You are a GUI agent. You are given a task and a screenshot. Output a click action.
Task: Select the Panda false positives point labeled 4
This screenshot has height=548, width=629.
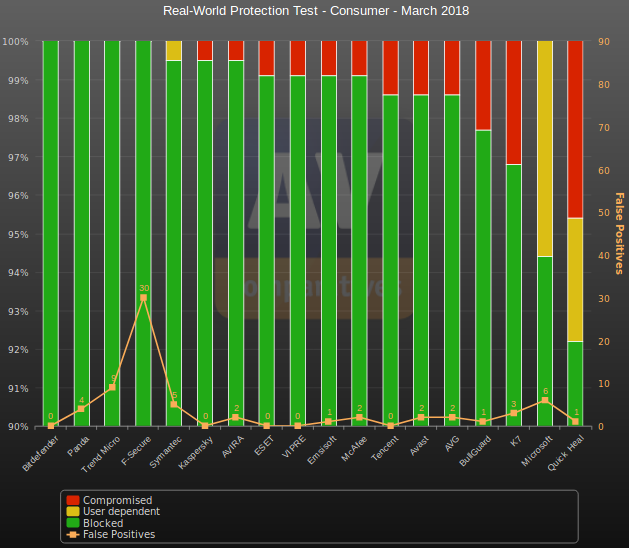click(81, 409)
